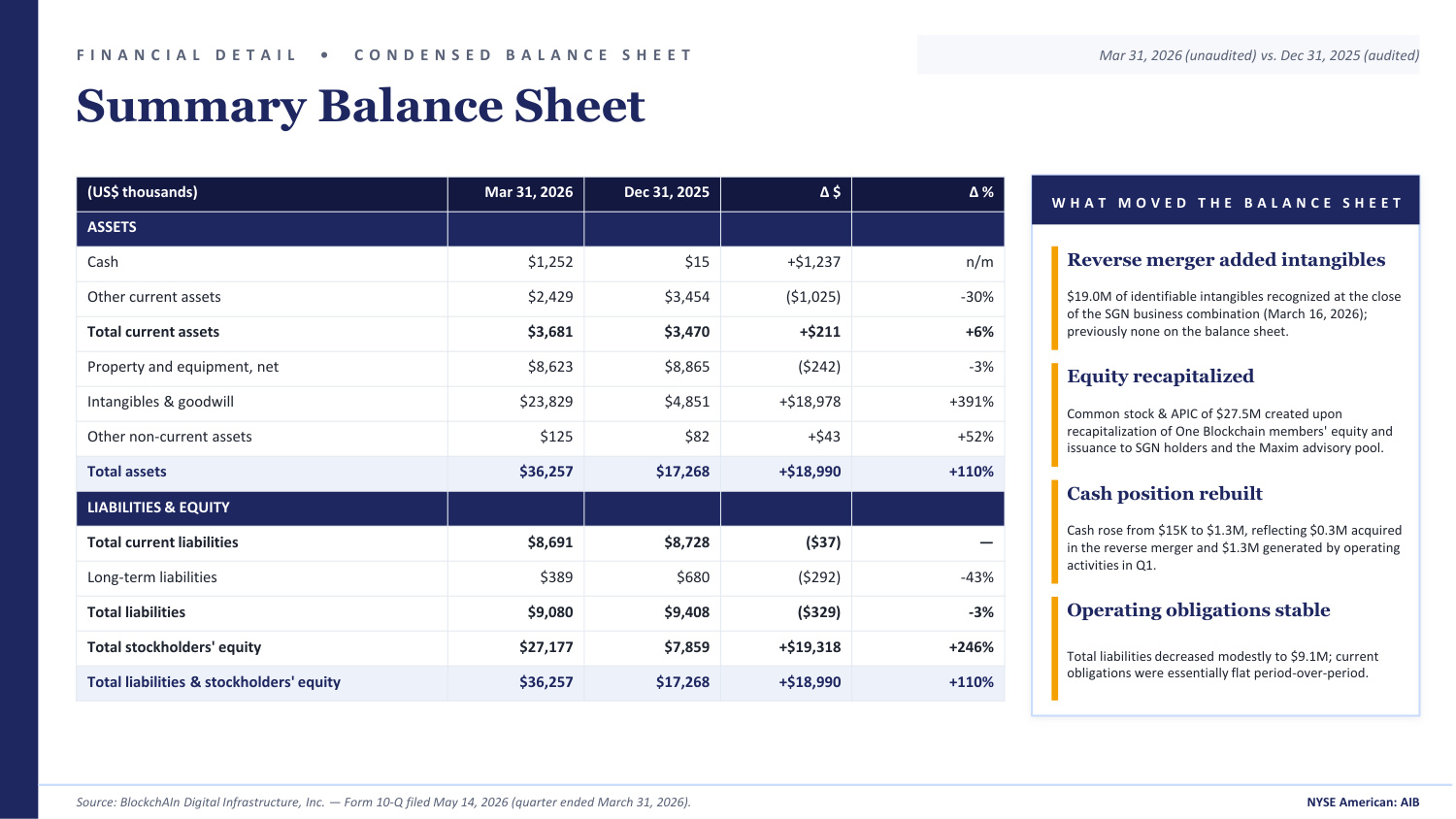Click the Operating obligations stable heading
The width and height of the screenshot is (1456, 819).
coord(1198,610)
